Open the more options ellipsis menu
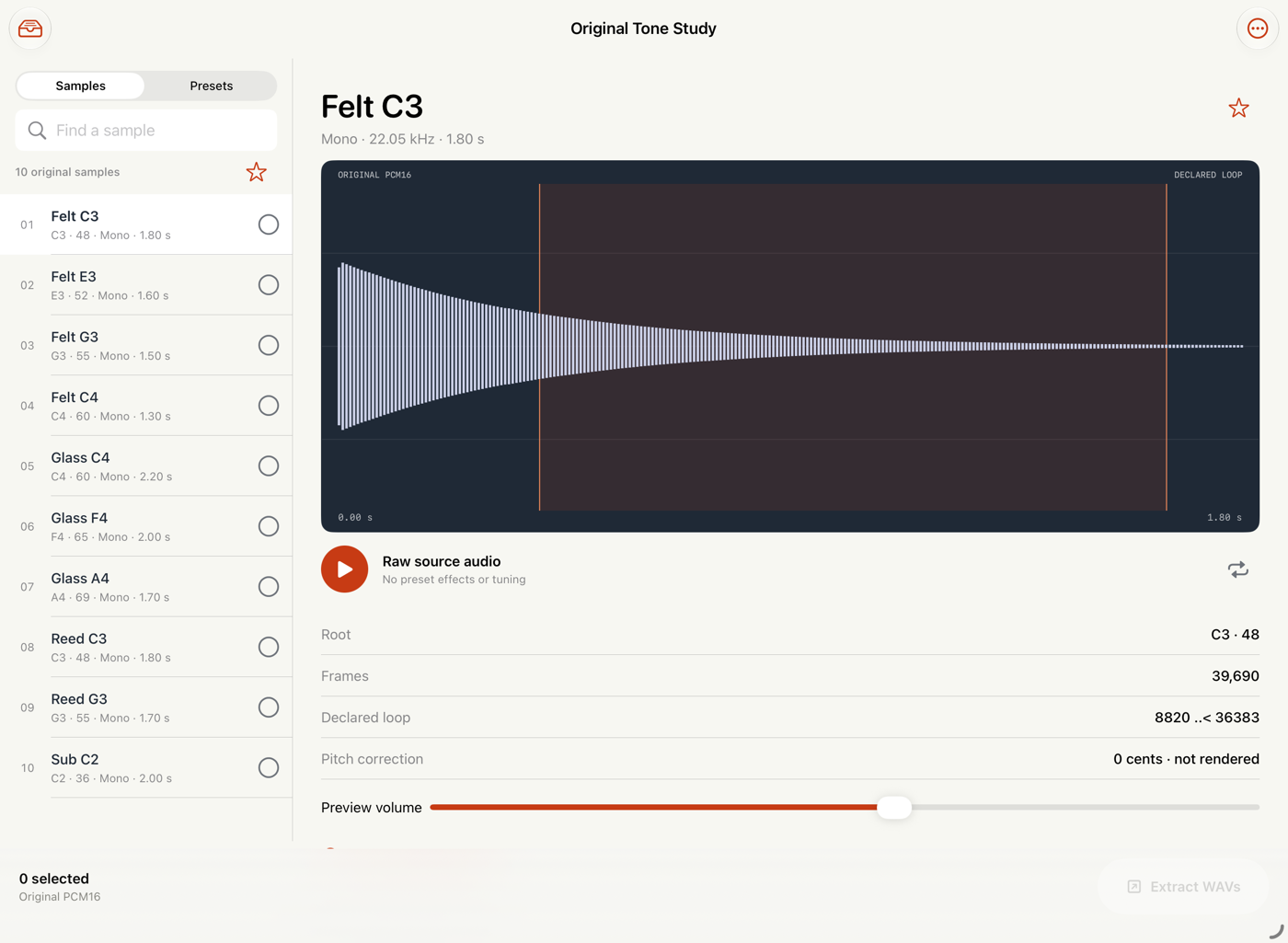The image size is (1288, 943). tap(1258, 29)
